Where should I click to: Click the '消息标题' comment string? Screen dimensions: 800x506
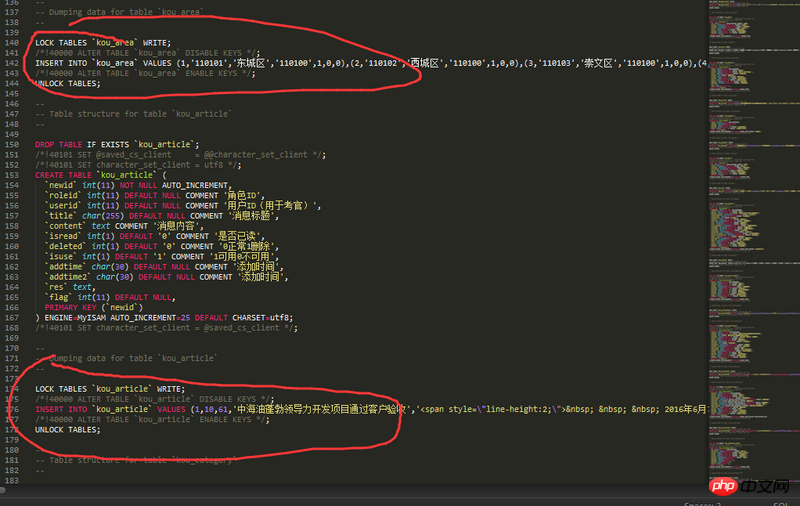tap(253, 216)
